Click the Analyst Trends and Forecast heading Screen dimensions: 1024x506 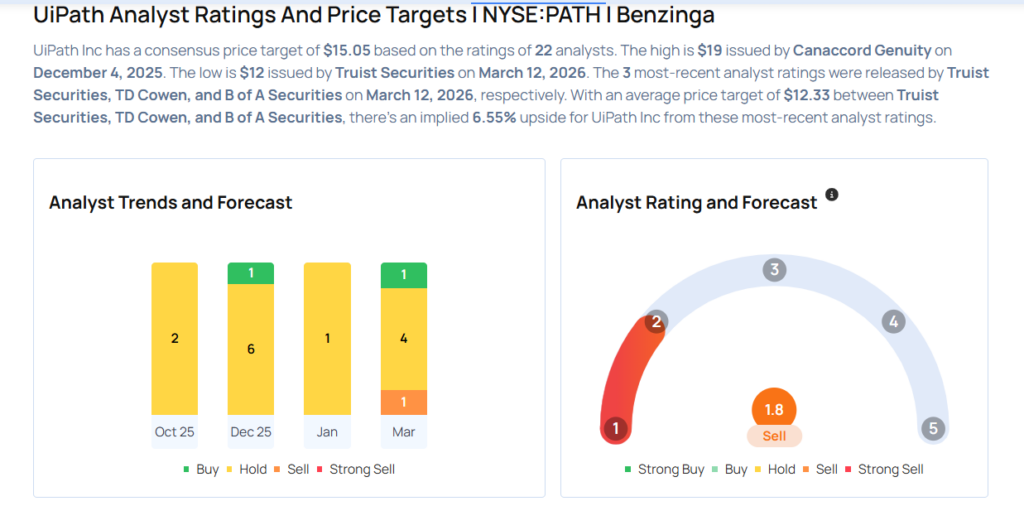(x=171, y=202)
